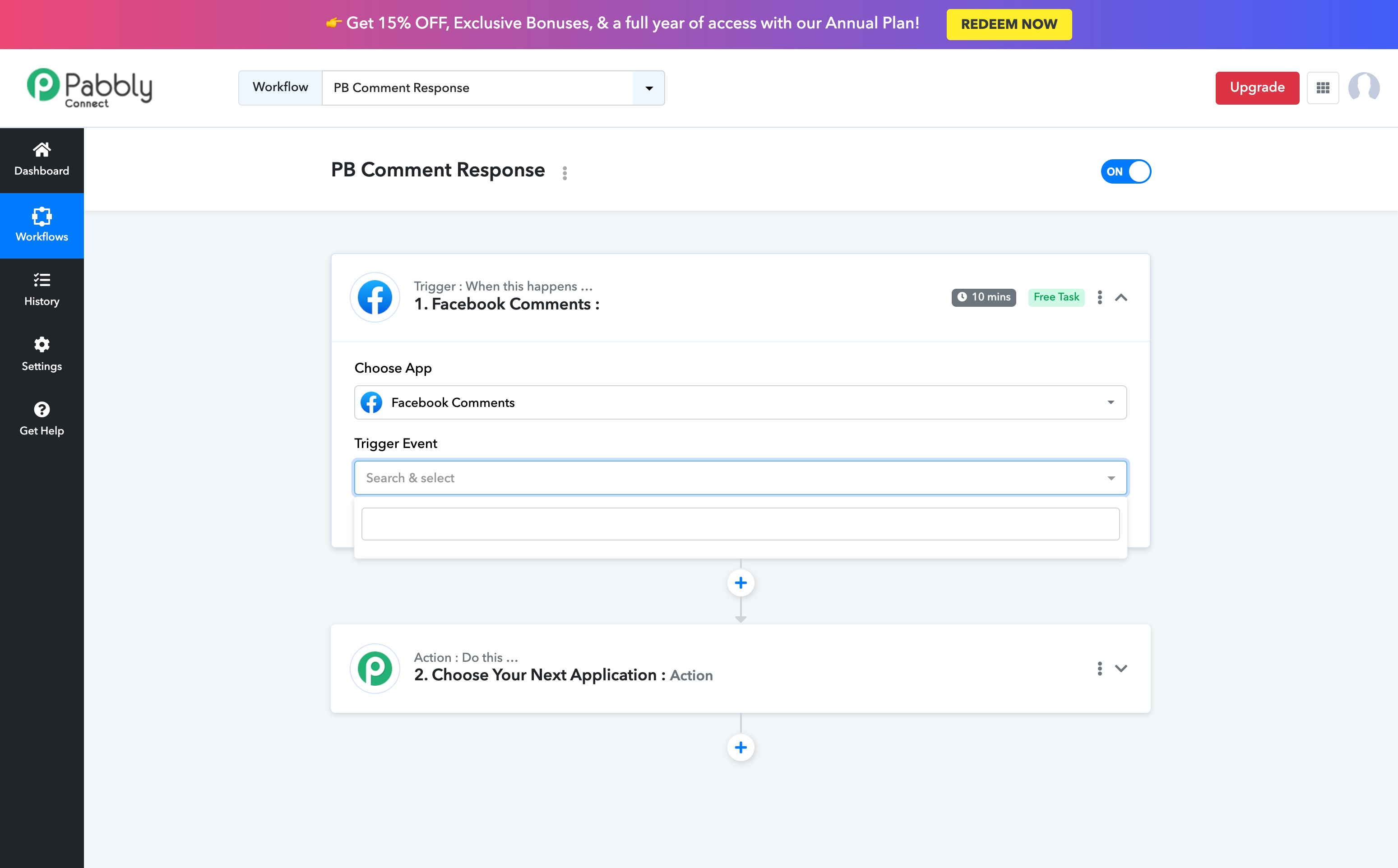The height and width of the screenshot is (868, 1398).
Task: Click the trigger event search box
Action: [x=741, y=524]
